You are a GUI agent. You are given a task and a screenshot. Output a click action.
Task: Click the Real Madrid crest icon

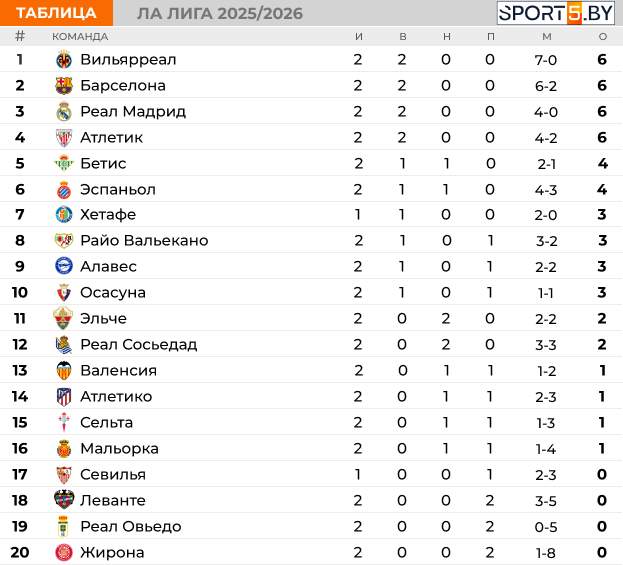(x=64, y=112)
